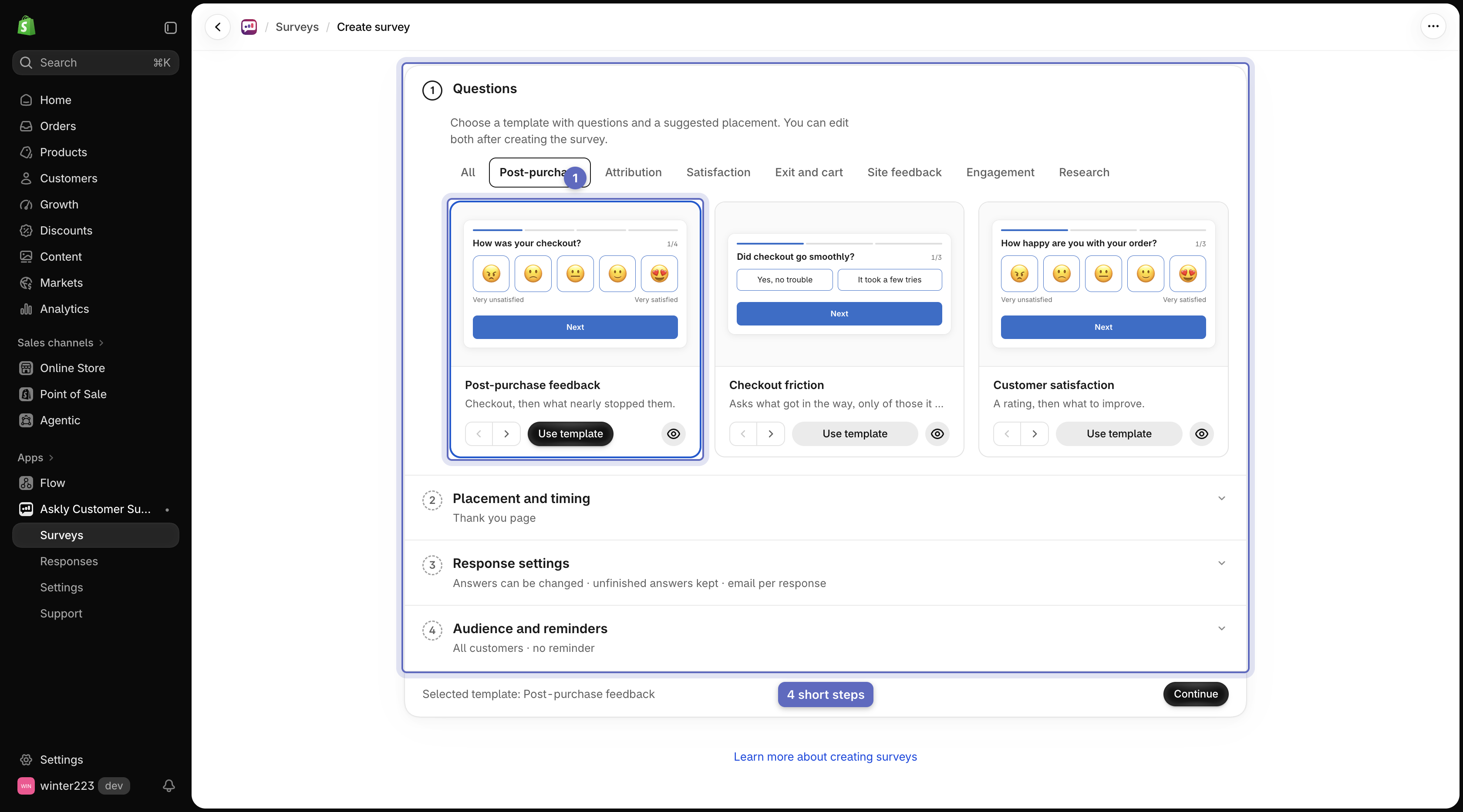The width and height of the screenshot is (1463, 812).
Task: Click the Surveys breadcrumb link
Action: (x=297, y=27)
